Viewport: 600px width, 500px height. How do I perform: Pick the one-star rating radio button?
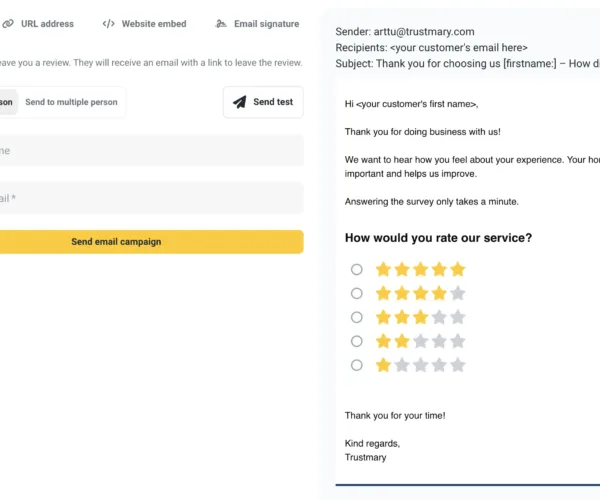point(357,365)
